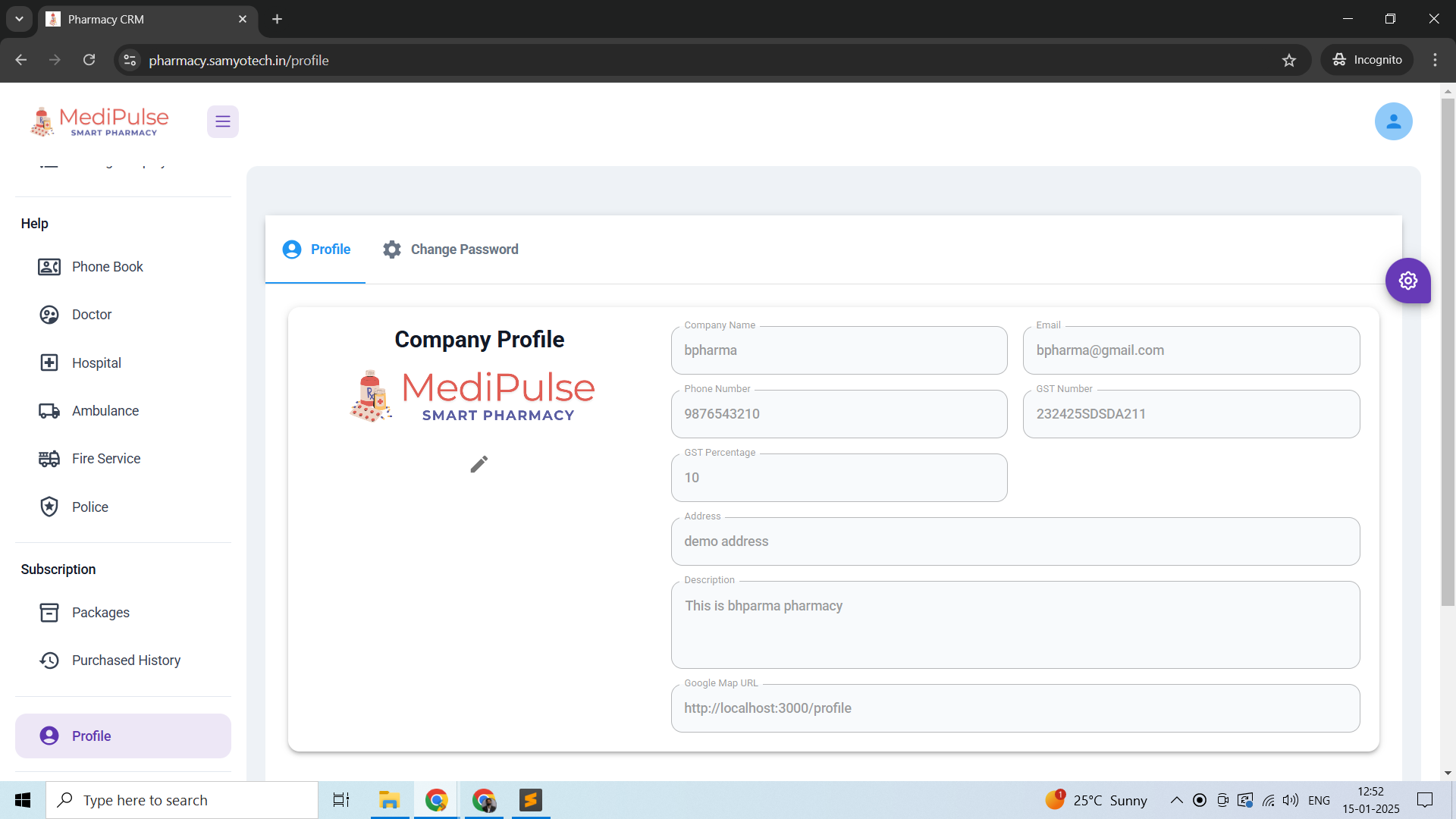1456x819 pixels.
Task: View subscription Packages
Action: 101,612
